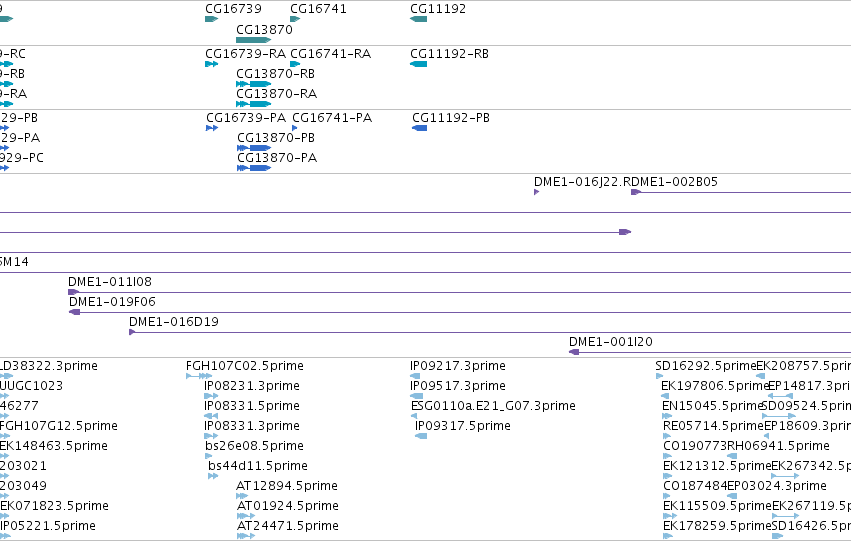The width and height of the screenshot is (851, 541).
Task: Click the CG16739-PA protein label
Action: coord(246,118)
